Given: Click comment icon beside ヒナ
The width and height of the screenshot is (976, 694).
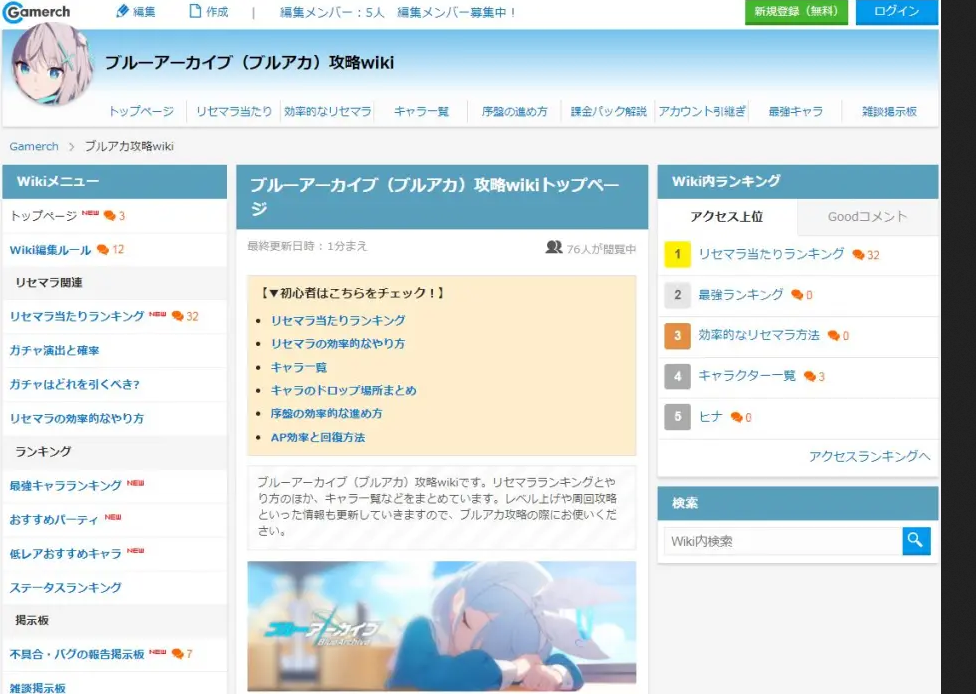Looking at the screenshot, I should click(x=736, y=417).
